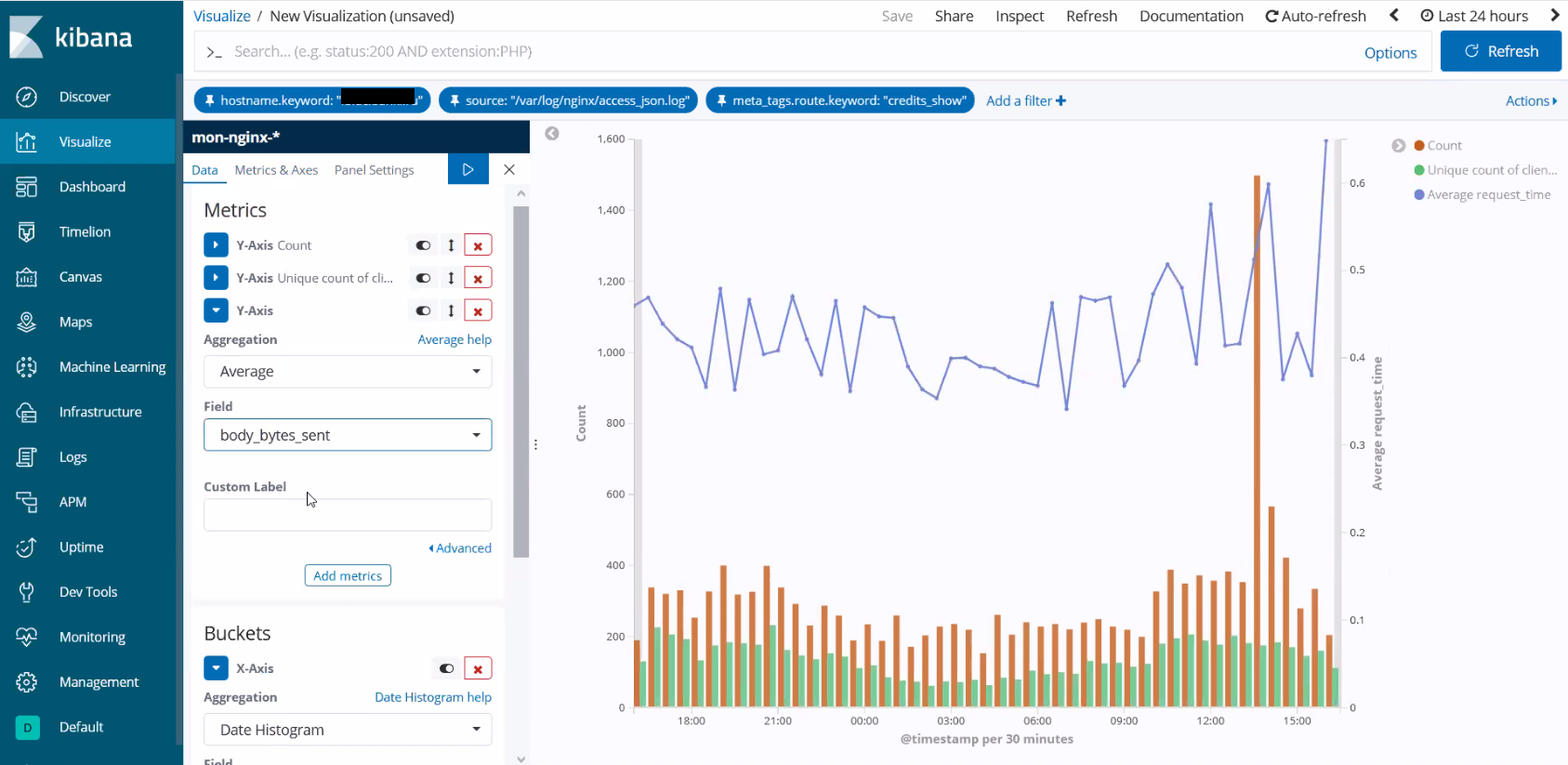The height and width of the screenshot is (765, 1568).
Task: Remove the Count metric with red X
Action: point(478,245)
